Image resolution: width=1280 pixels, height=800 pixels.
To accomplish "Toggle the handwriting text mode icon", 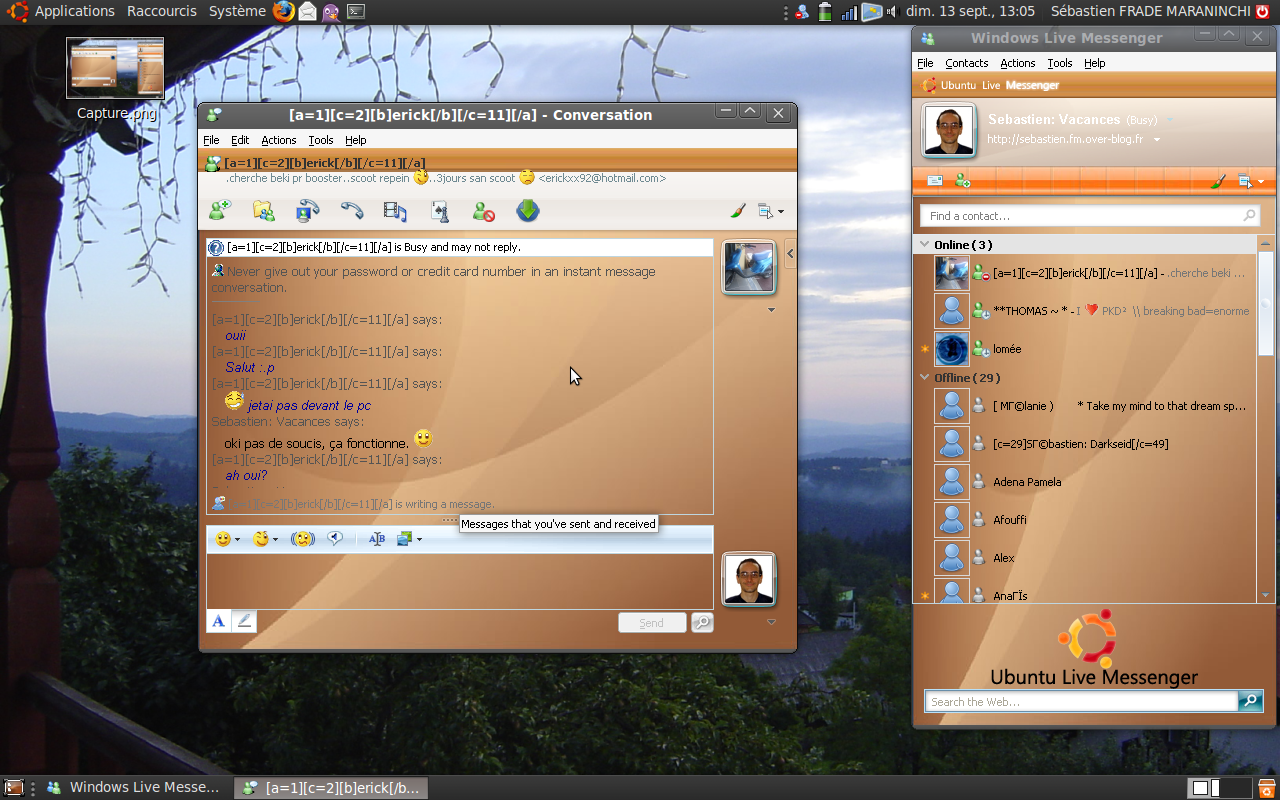I will coord(377,539).
